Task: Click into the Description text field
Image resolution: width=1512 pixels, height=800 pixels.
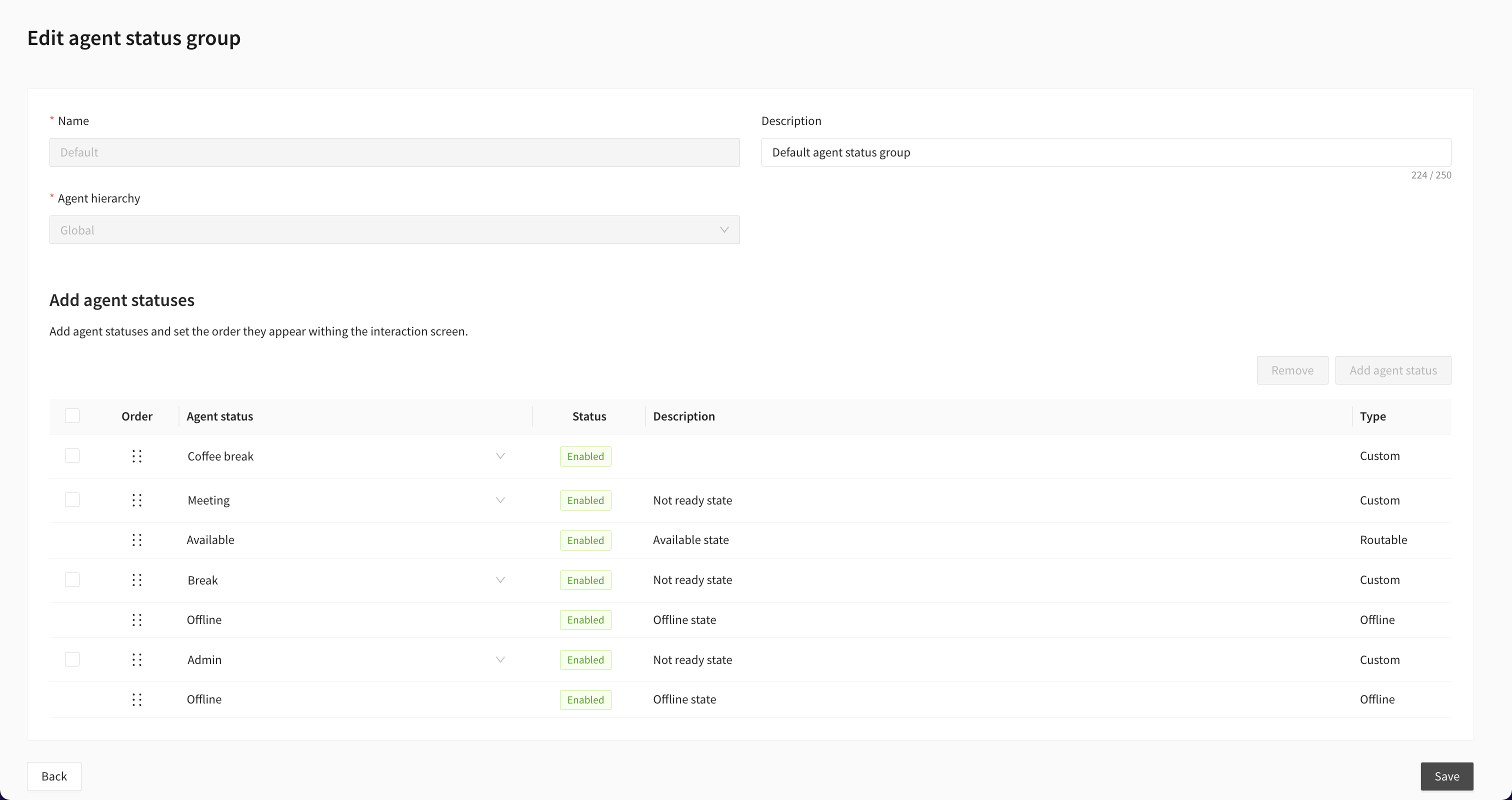Action: point(1106,152)
